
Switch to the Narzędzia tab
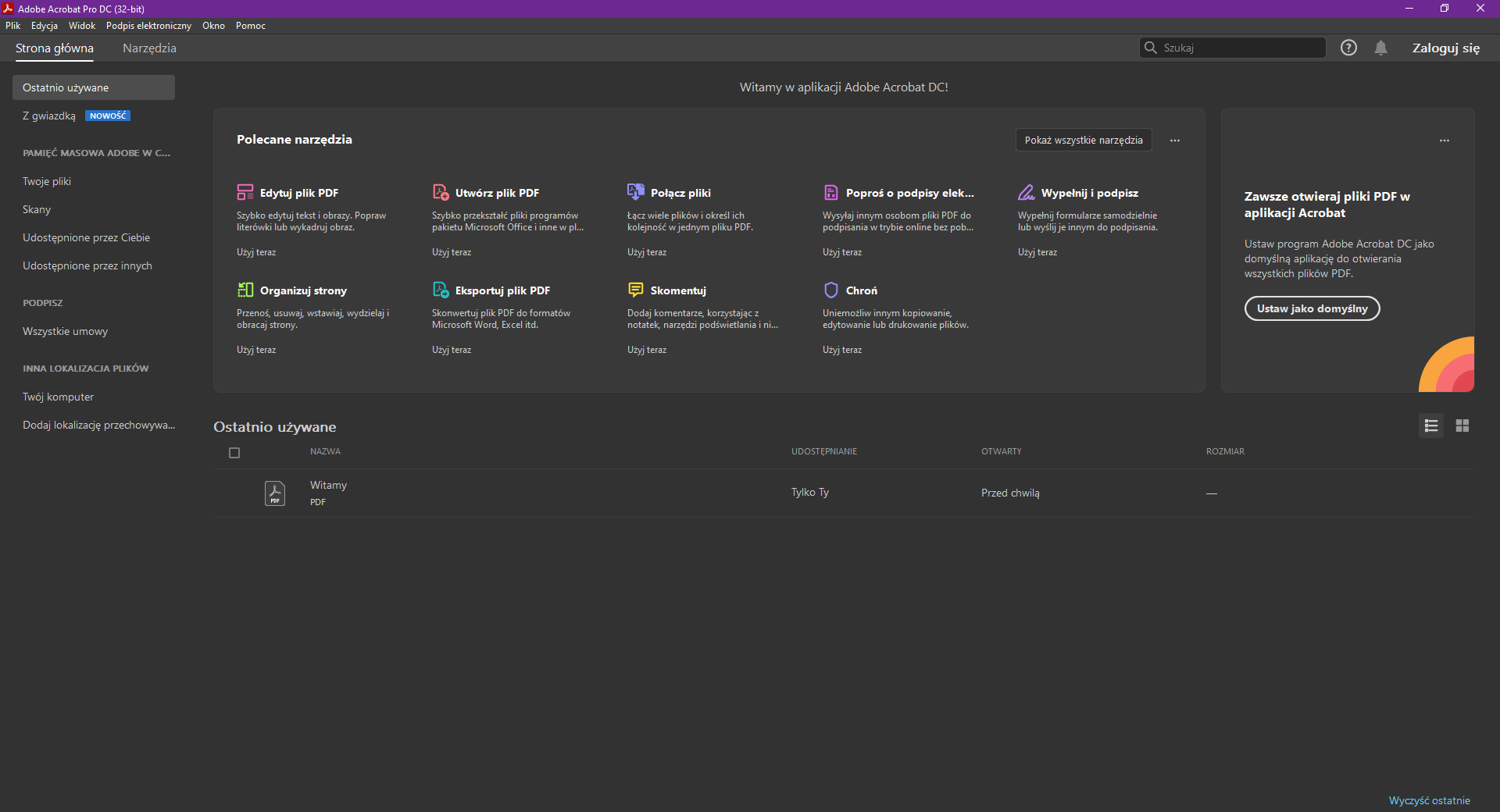pos(149,48)
